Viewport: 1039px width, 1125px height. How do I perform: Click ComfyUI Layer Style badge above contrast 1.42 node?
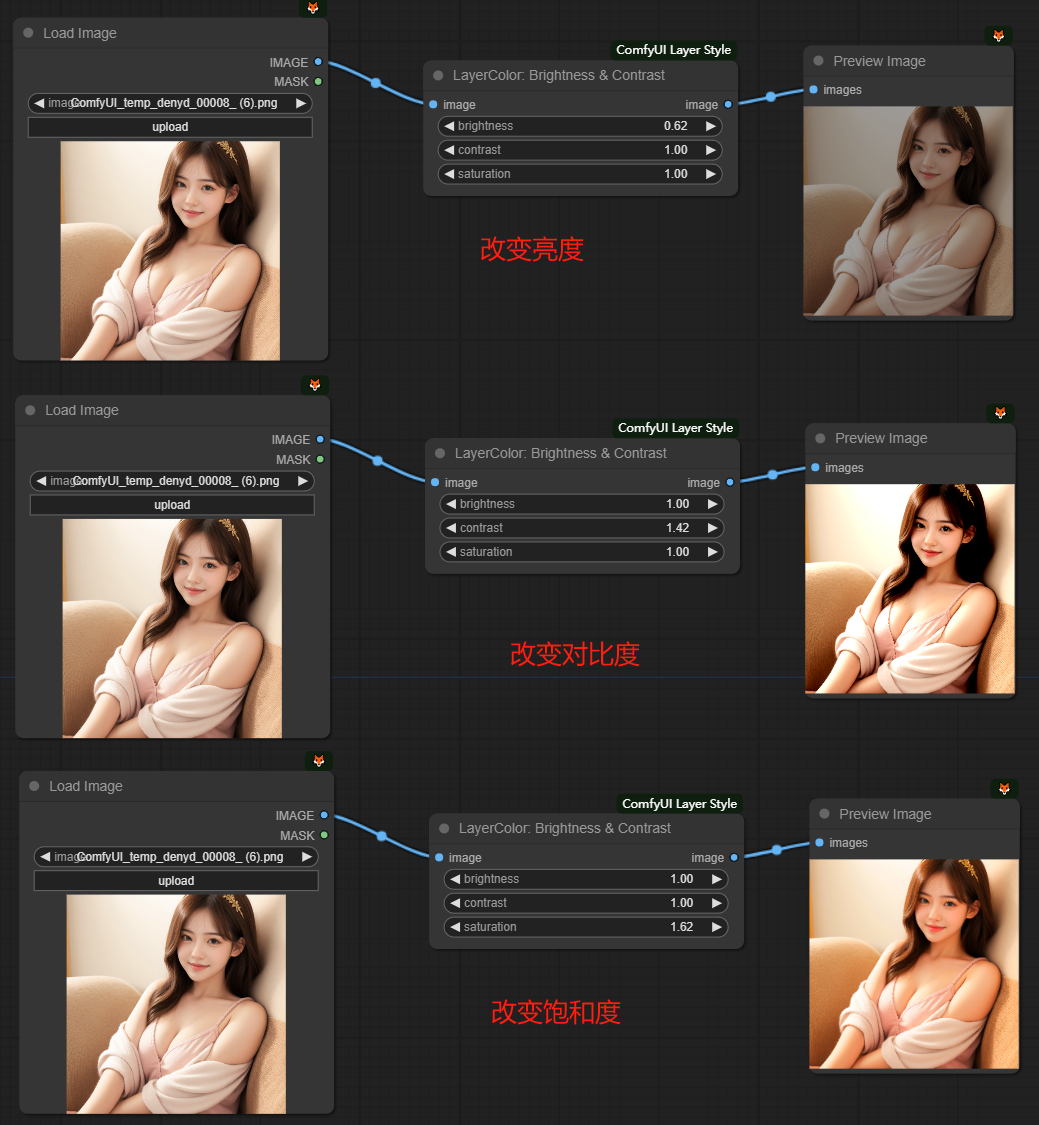pos(675,428)
